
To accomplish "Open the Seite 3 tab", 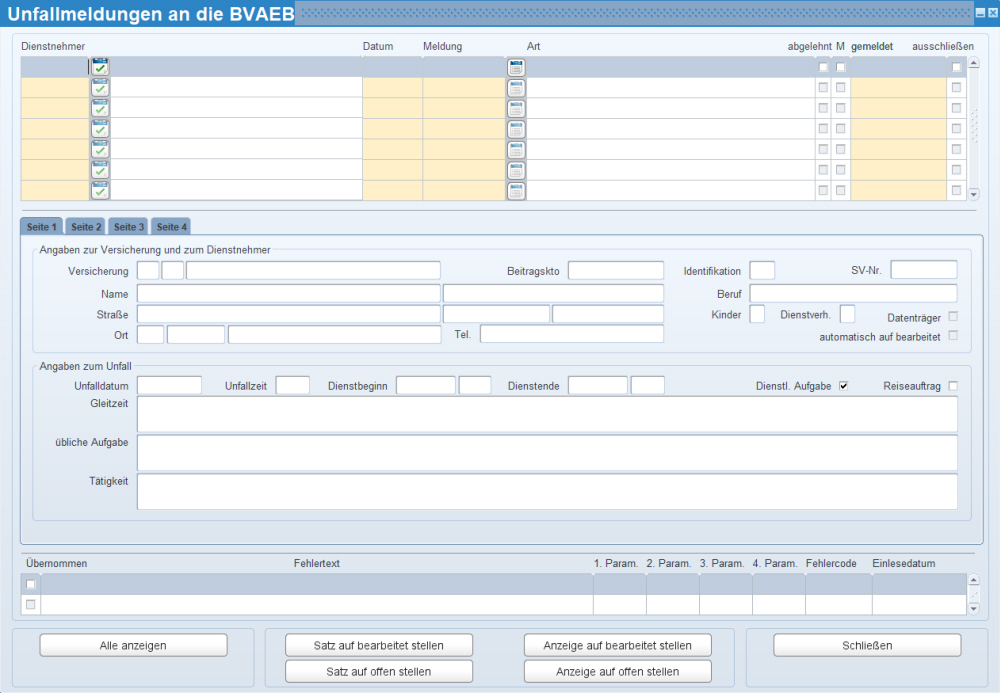I will click(x=129, y=226).
